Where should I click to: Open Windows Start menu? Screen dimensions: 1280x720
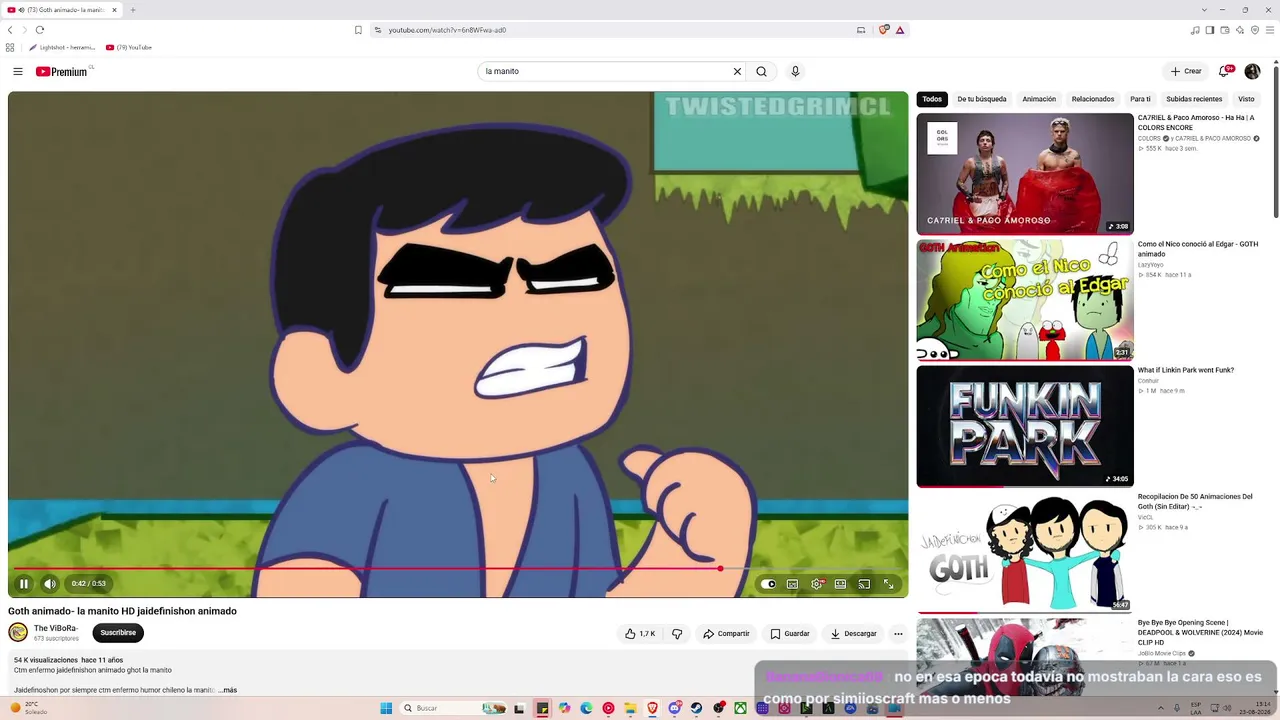[x=386, y=708]
